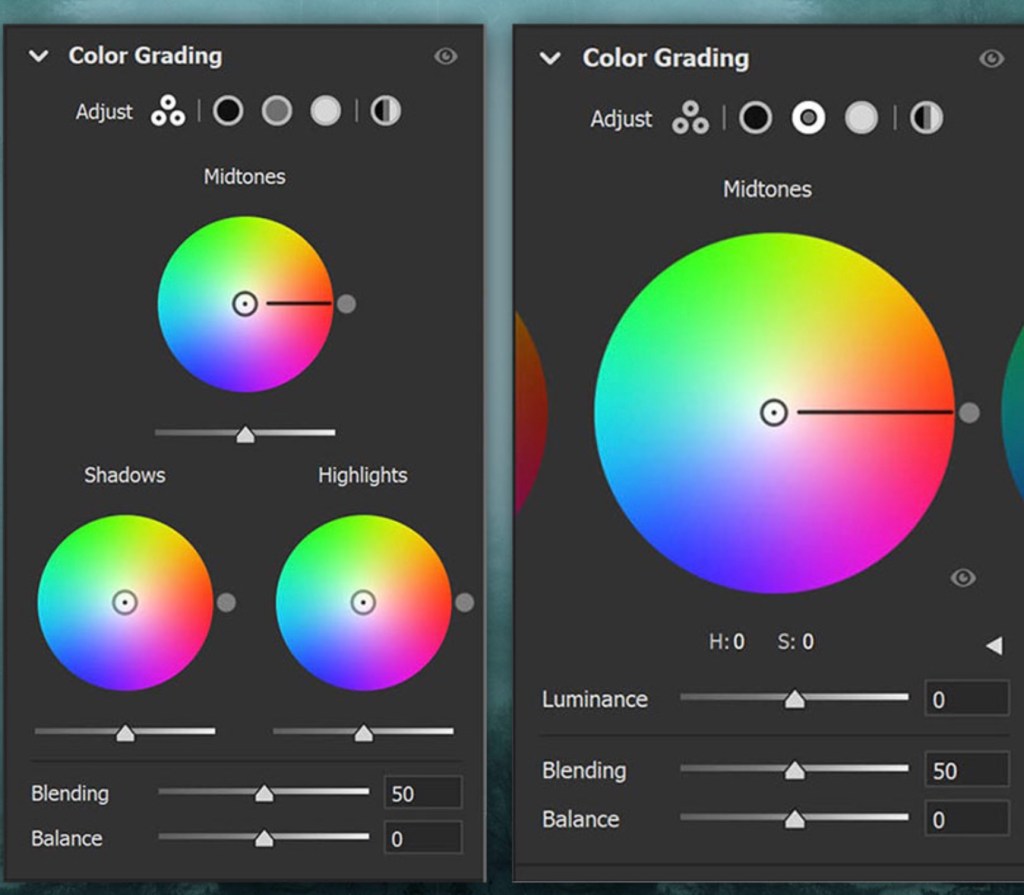Image resolution: width=1024 pixels, height=895 pixels.
Task: Select the Shadows adjust icon in the right panel
Action: pyautogui.click(x=756, y=119)
